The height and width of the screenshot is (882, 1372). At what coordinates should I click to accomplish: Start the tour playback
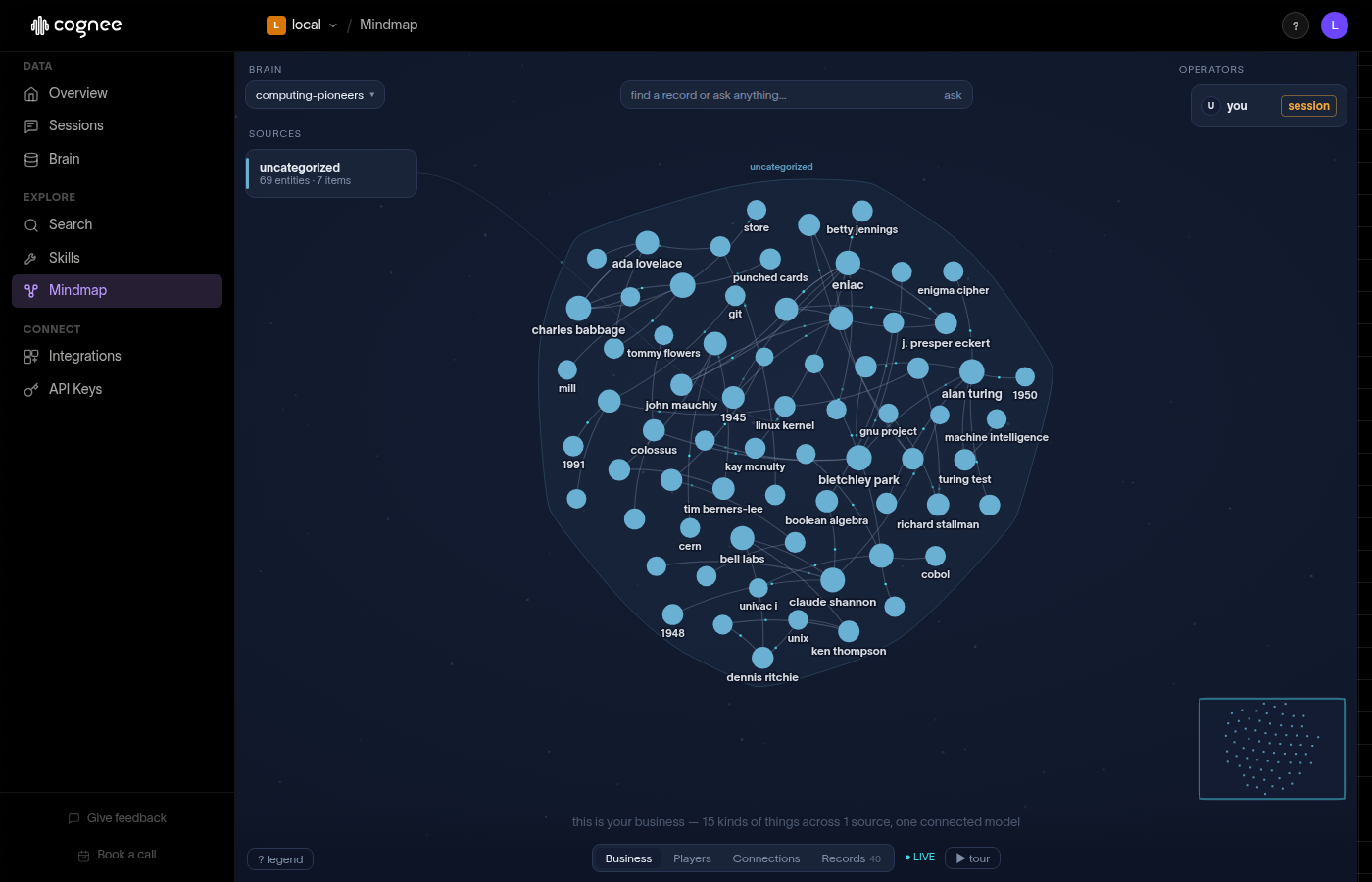point(972,858)
